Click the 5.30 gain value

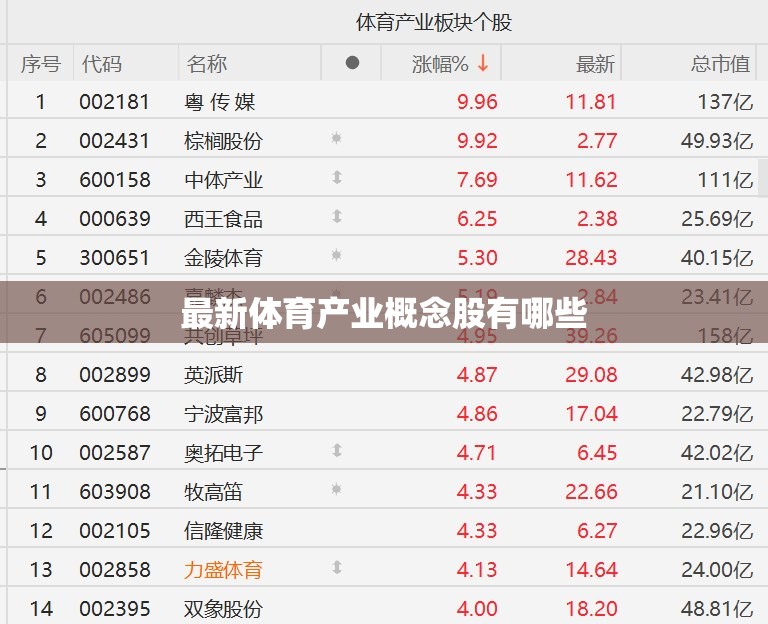click(x=477, y=258)
